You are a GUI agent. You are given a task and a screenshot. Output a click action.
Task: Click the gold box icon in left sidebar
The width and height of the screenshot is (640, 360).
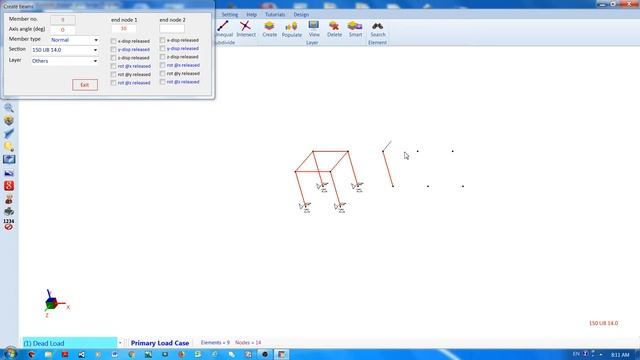9,120
